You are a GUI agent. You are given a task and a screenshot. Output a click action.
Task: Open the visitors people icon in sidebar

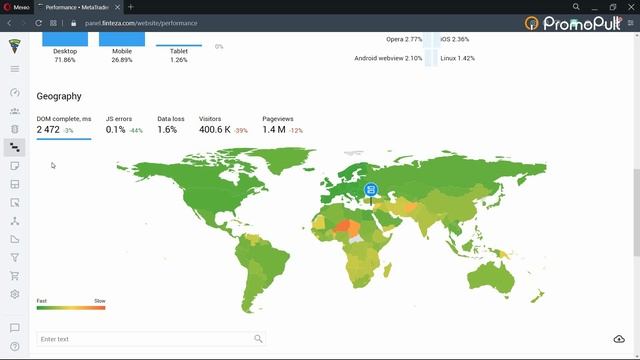pos(15,111)
